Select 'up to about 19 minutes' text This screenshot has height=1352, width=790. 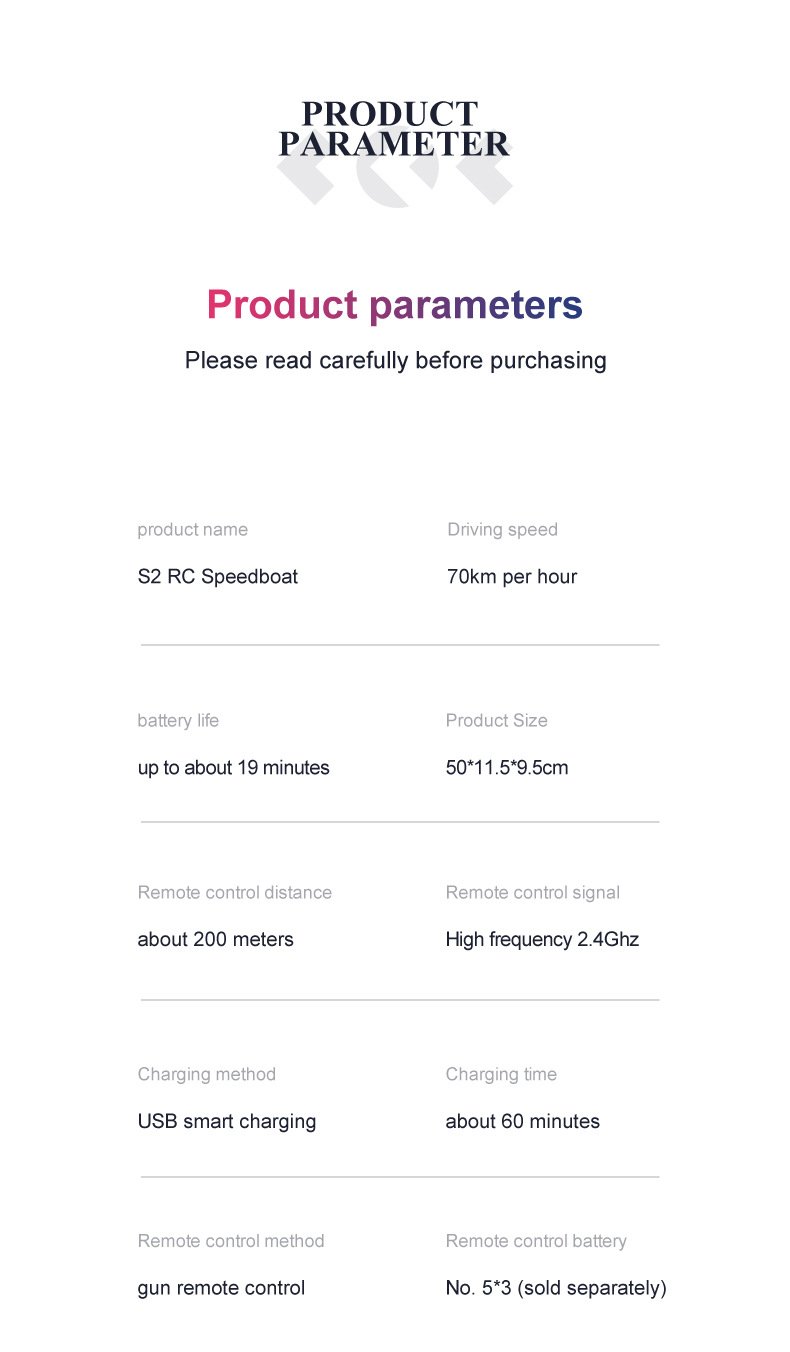pyautogui.click(x=233, y=768)
